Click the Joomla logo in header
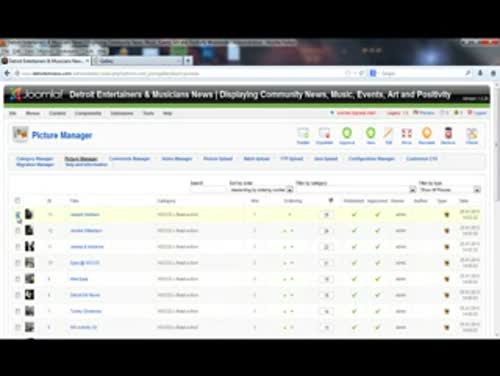Viewport: 500px width, 376px height. click(36, 95)
